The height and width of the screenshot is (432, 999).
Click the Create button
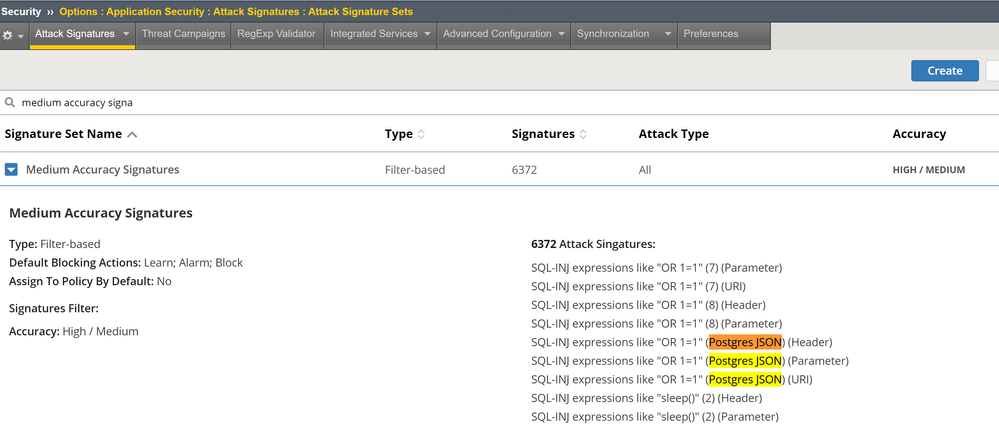(944, 70)
